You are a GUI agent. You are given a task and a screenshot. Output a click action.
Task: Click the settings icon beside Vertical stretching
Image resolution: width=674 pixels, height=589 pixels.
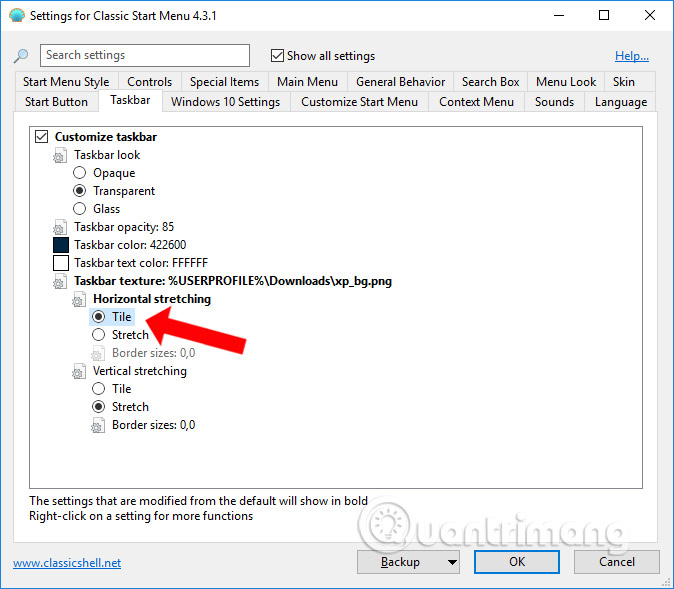click(x=79, y=371)
